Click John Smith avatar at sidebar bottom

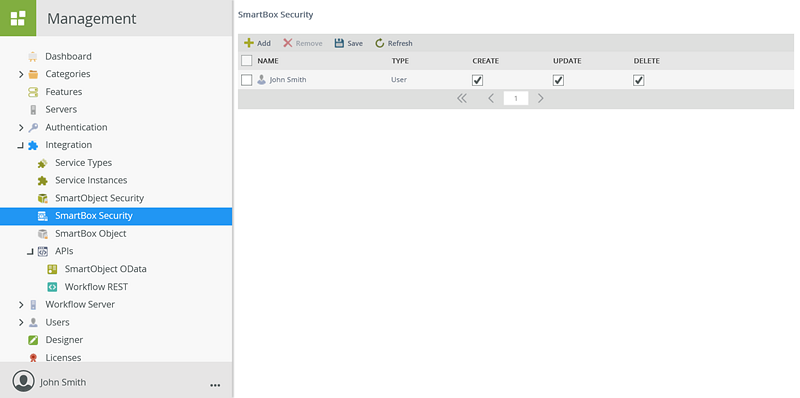tap(23, 381)
